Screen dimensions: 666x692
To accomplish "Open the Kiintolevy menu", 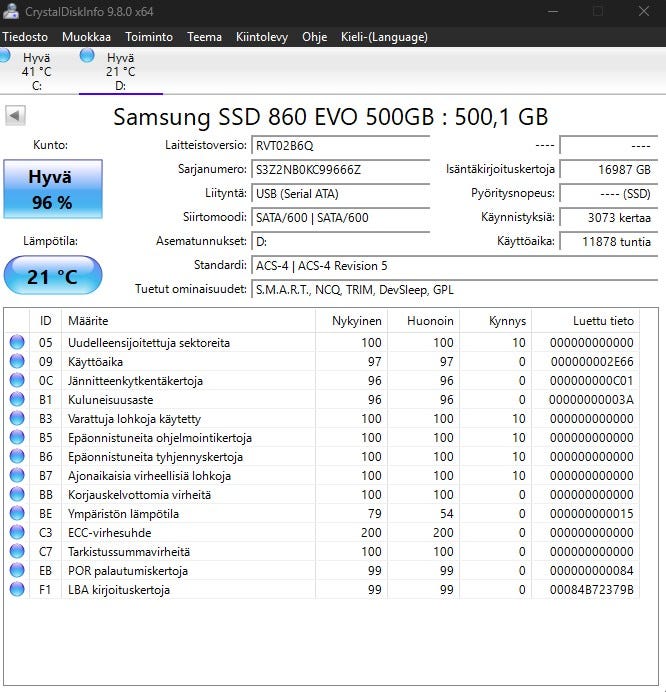I will point(262,37).
